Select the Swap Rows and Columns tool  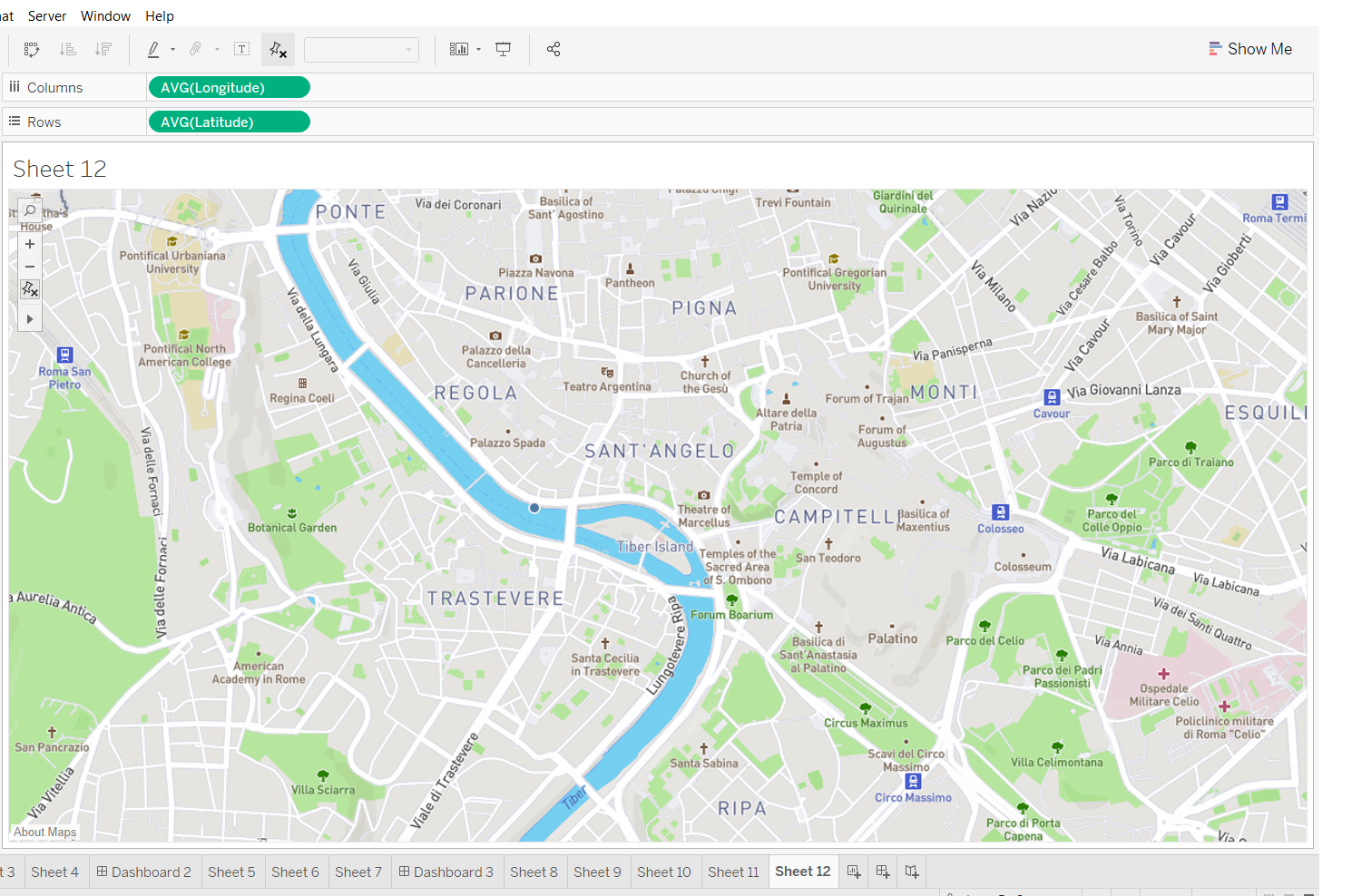coord(32,49)
